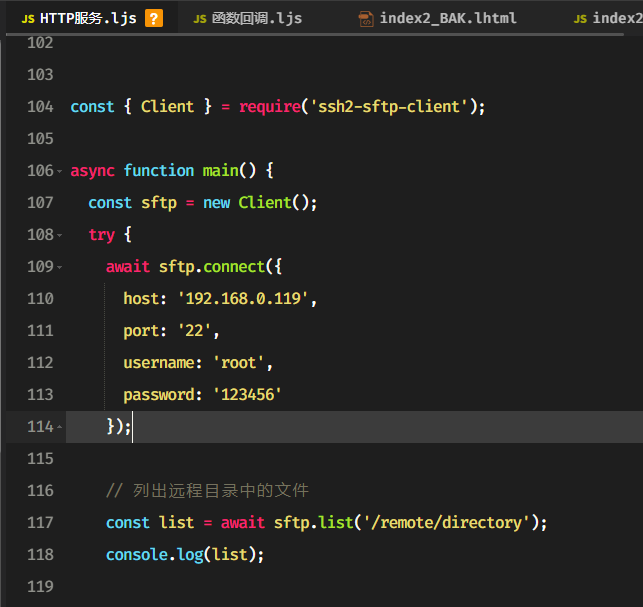Click the '192.168.0.119' host value

(243, 299)
